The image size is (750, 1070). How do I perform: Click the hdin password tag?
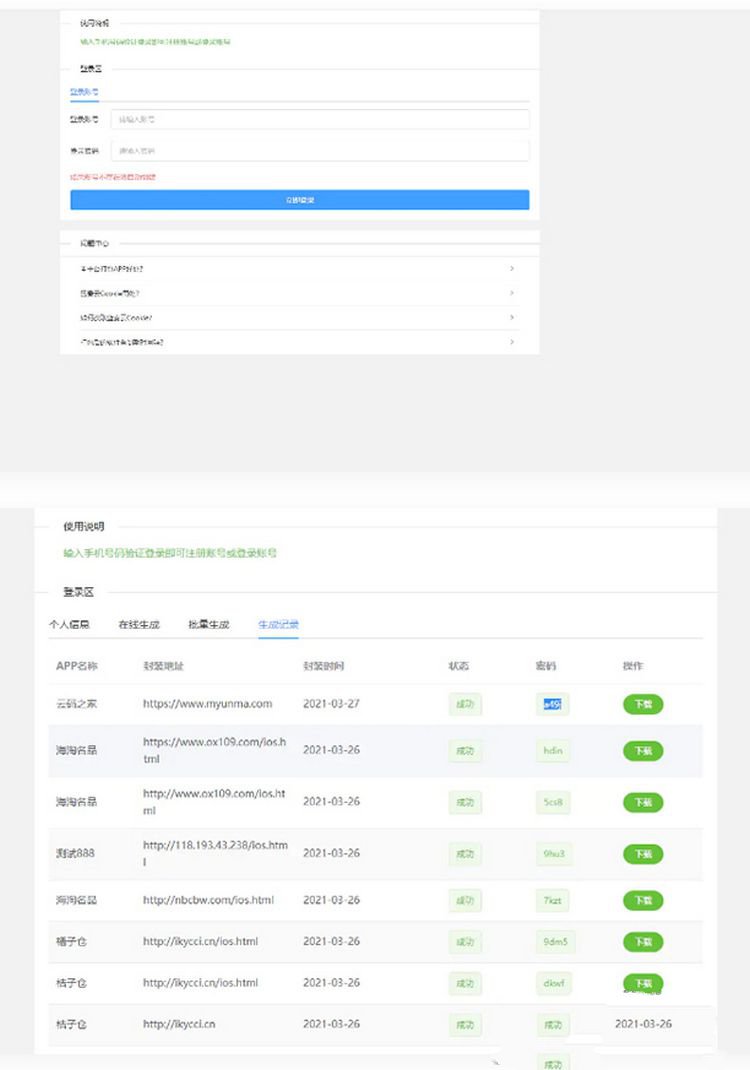[553, 750]
